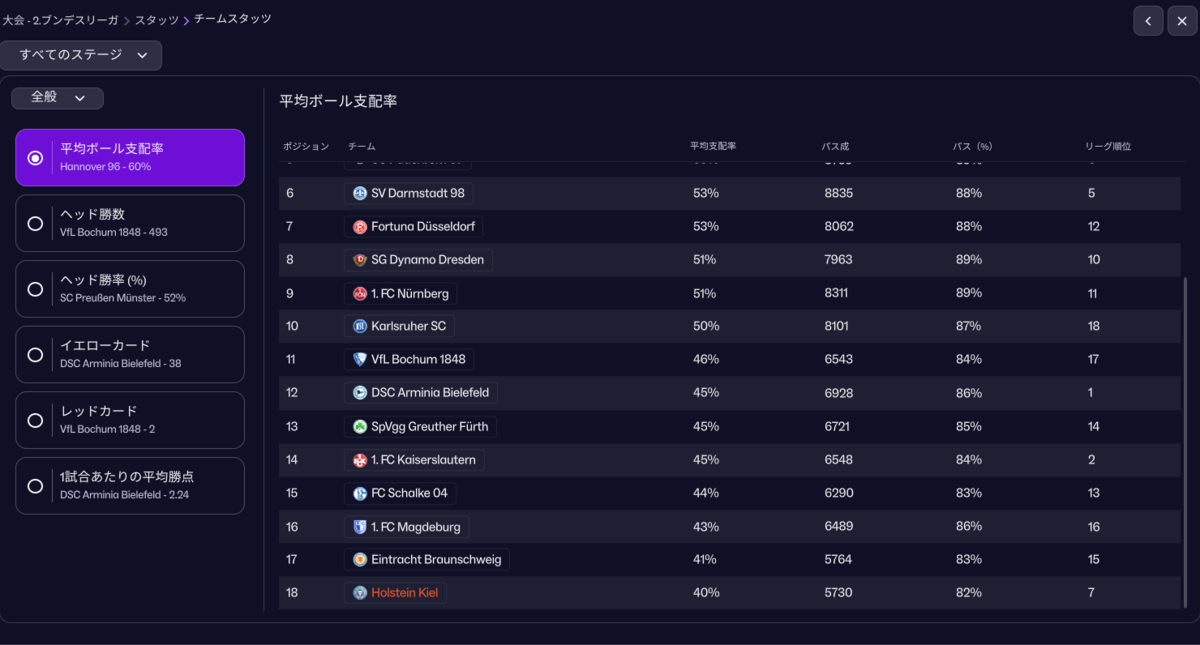
Task: Expand the 全般 category dropdown
Action: [x=57, y=97]
